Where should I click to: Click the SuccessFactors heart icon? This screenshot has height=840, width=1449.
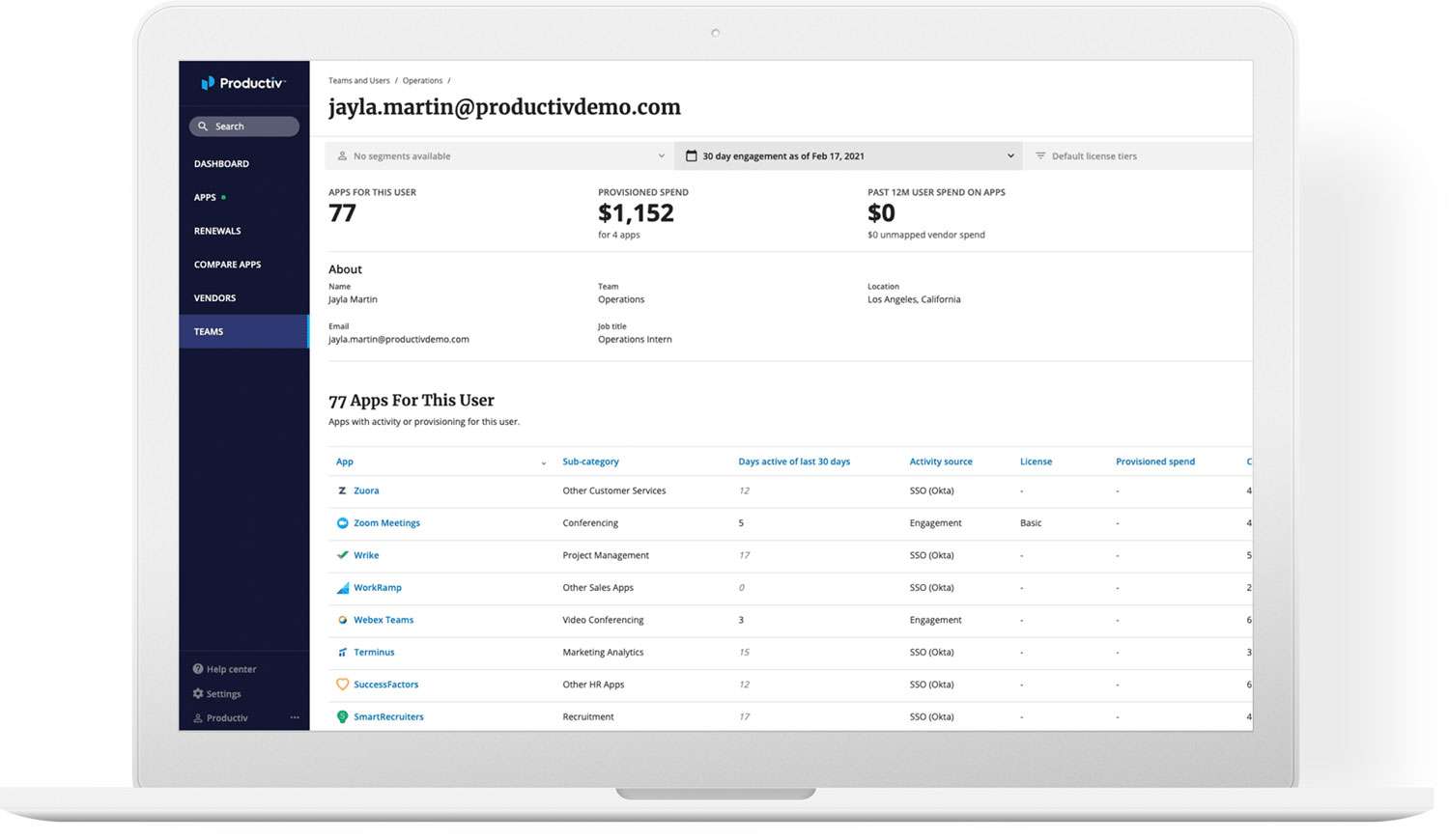point(342,685)
